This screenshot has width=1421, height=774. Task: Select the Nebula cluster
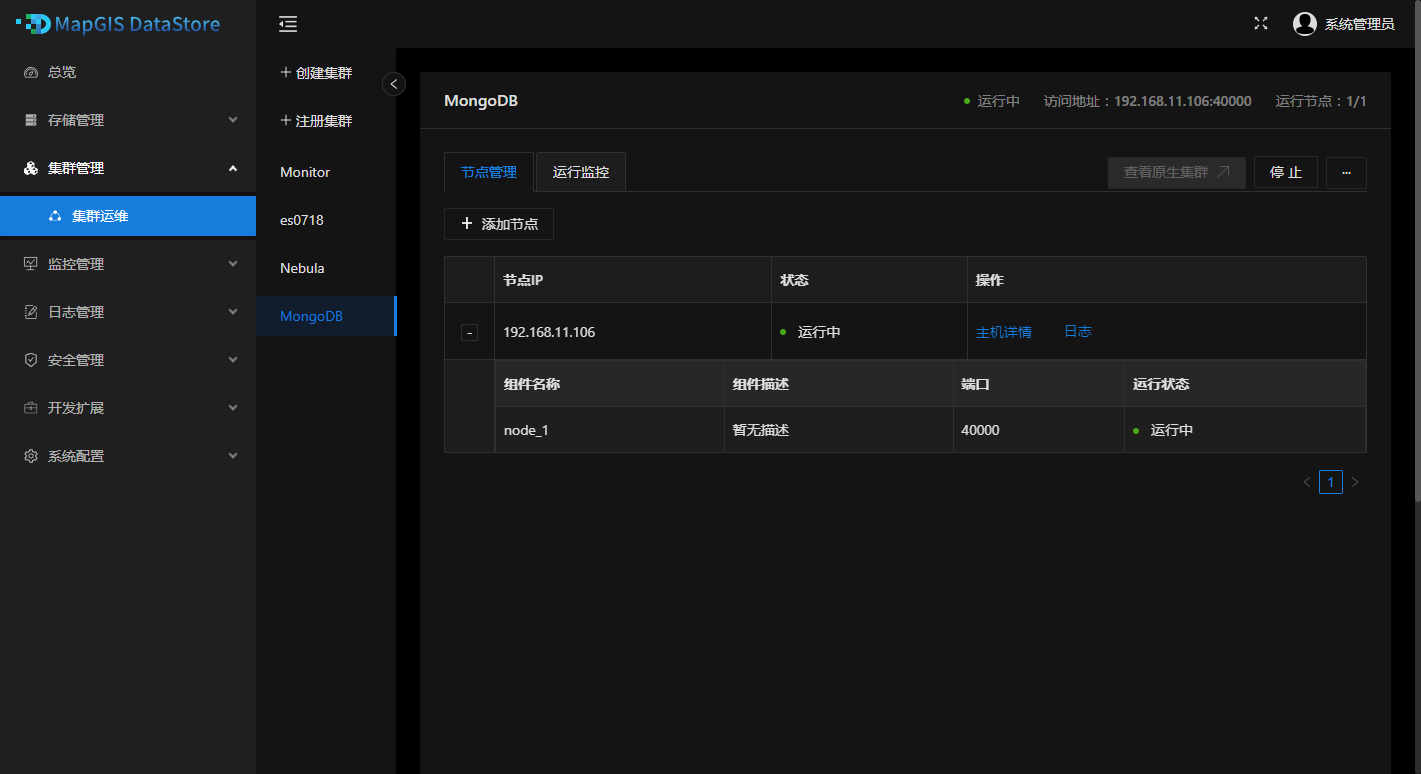(326, 268)
